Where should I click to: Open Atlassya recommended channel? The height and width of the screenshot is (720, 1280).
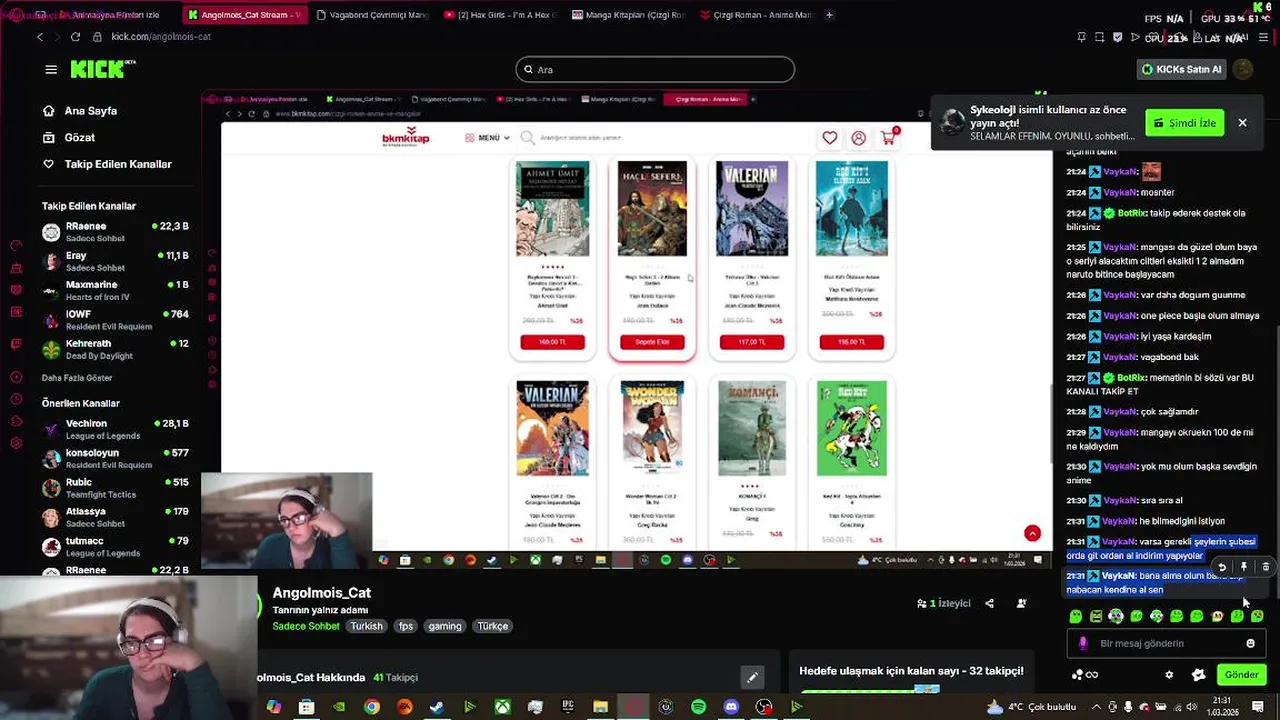(115, 517)
